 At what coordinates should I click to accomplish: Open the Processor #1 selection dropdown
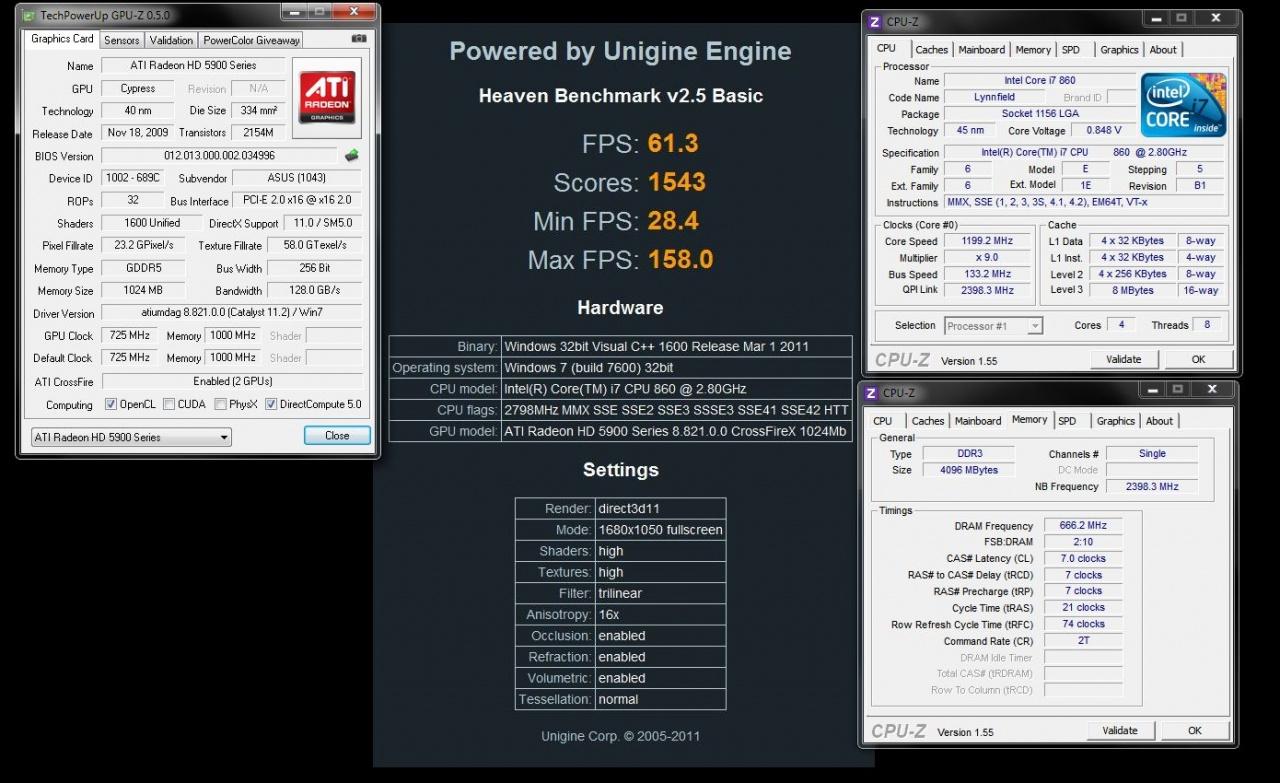click(993, 326)
